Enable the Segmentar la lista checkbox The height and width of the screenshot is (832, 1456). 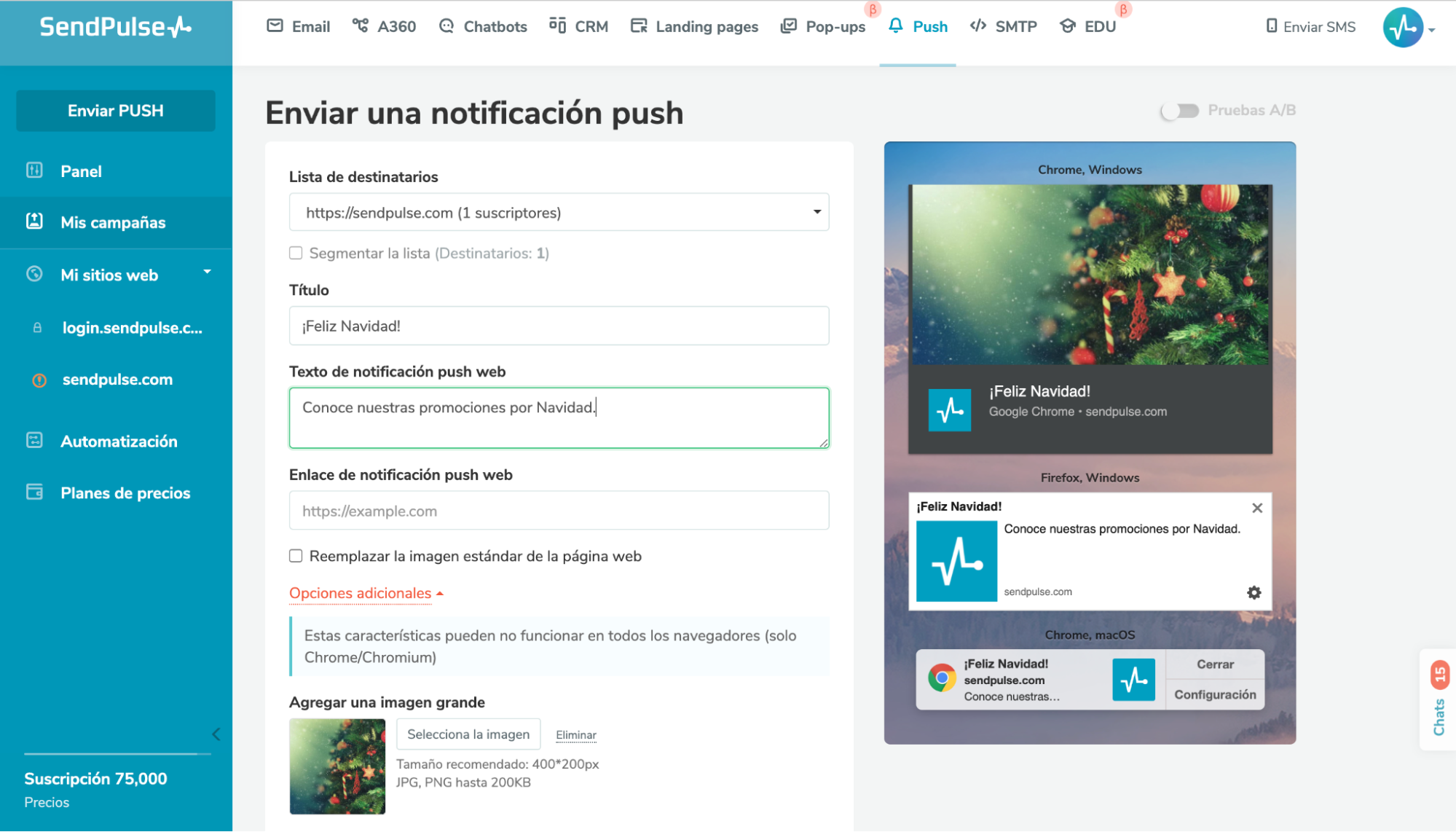coord(296,253)
